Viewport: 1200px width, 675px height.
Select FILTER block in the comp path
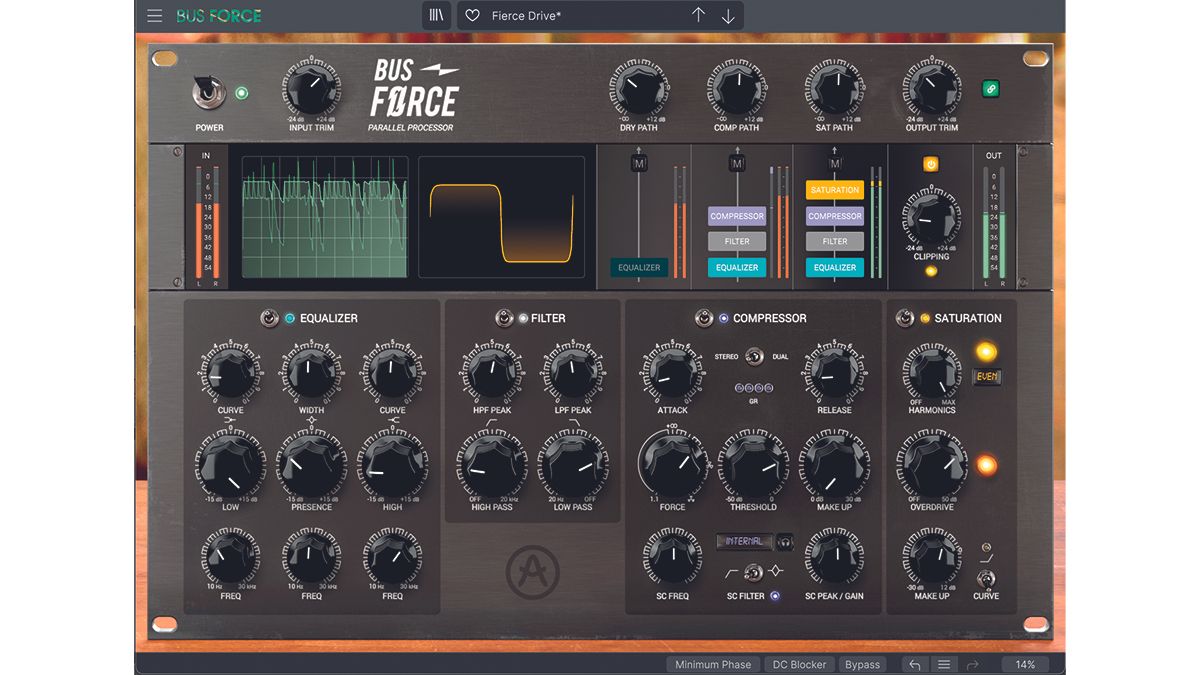tap(737, 241)
